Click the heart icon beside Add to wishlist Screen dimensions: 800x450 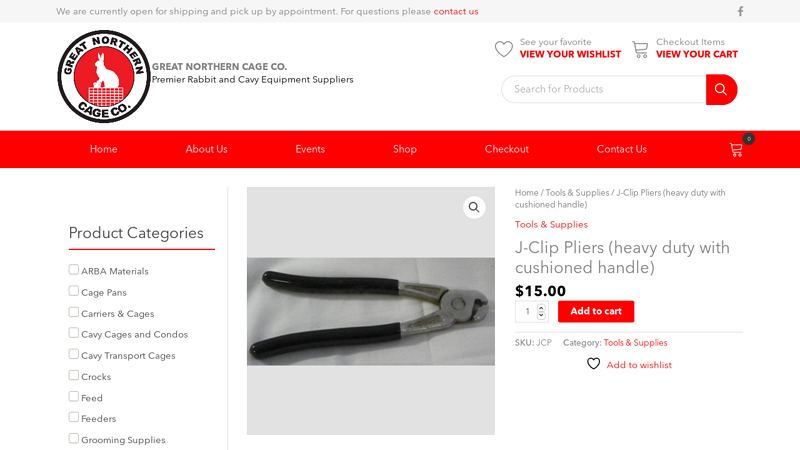click(x=594, y=364)
